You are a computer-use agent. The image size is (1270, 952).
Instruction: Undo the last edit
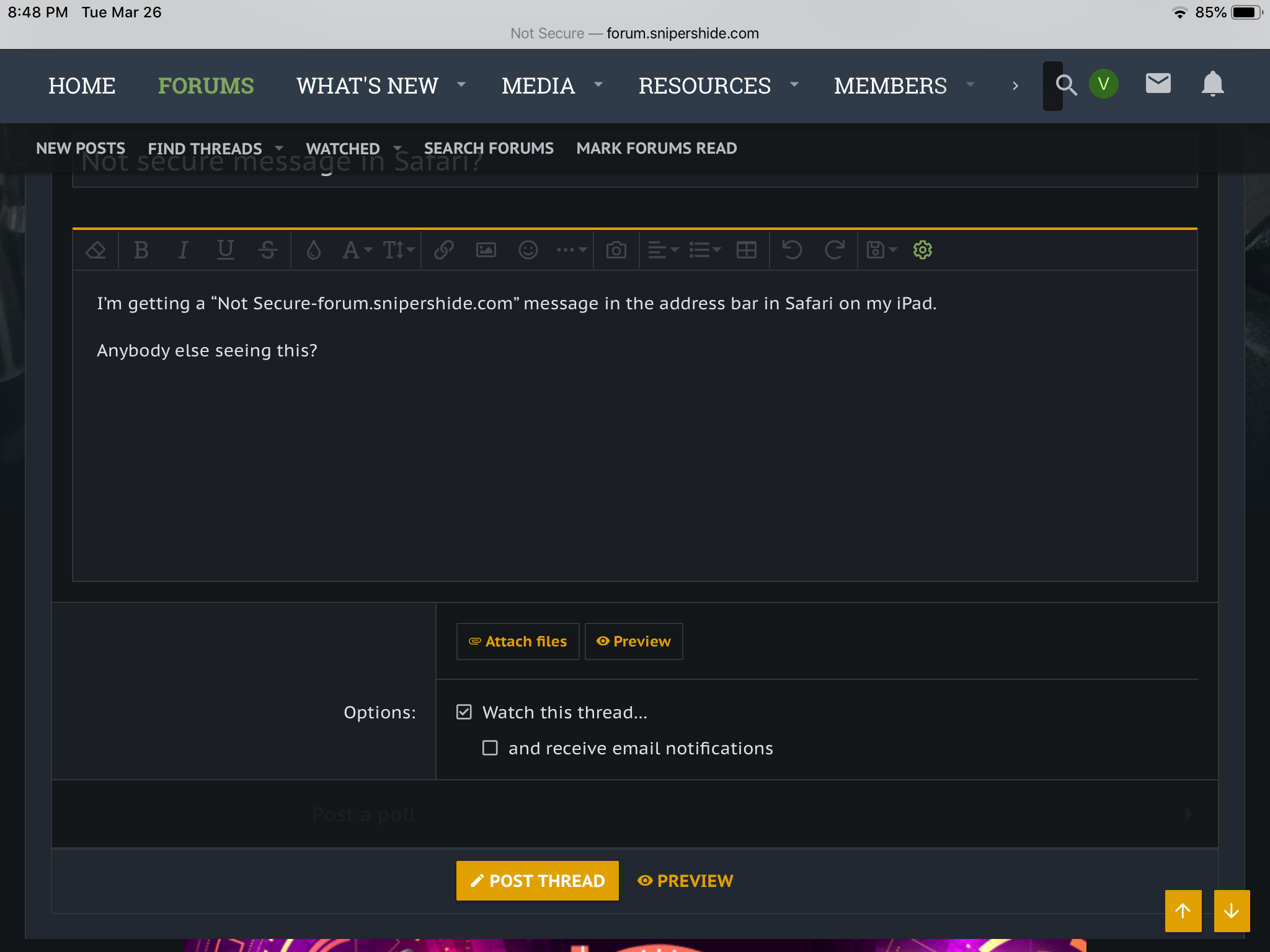click(792, 250)
